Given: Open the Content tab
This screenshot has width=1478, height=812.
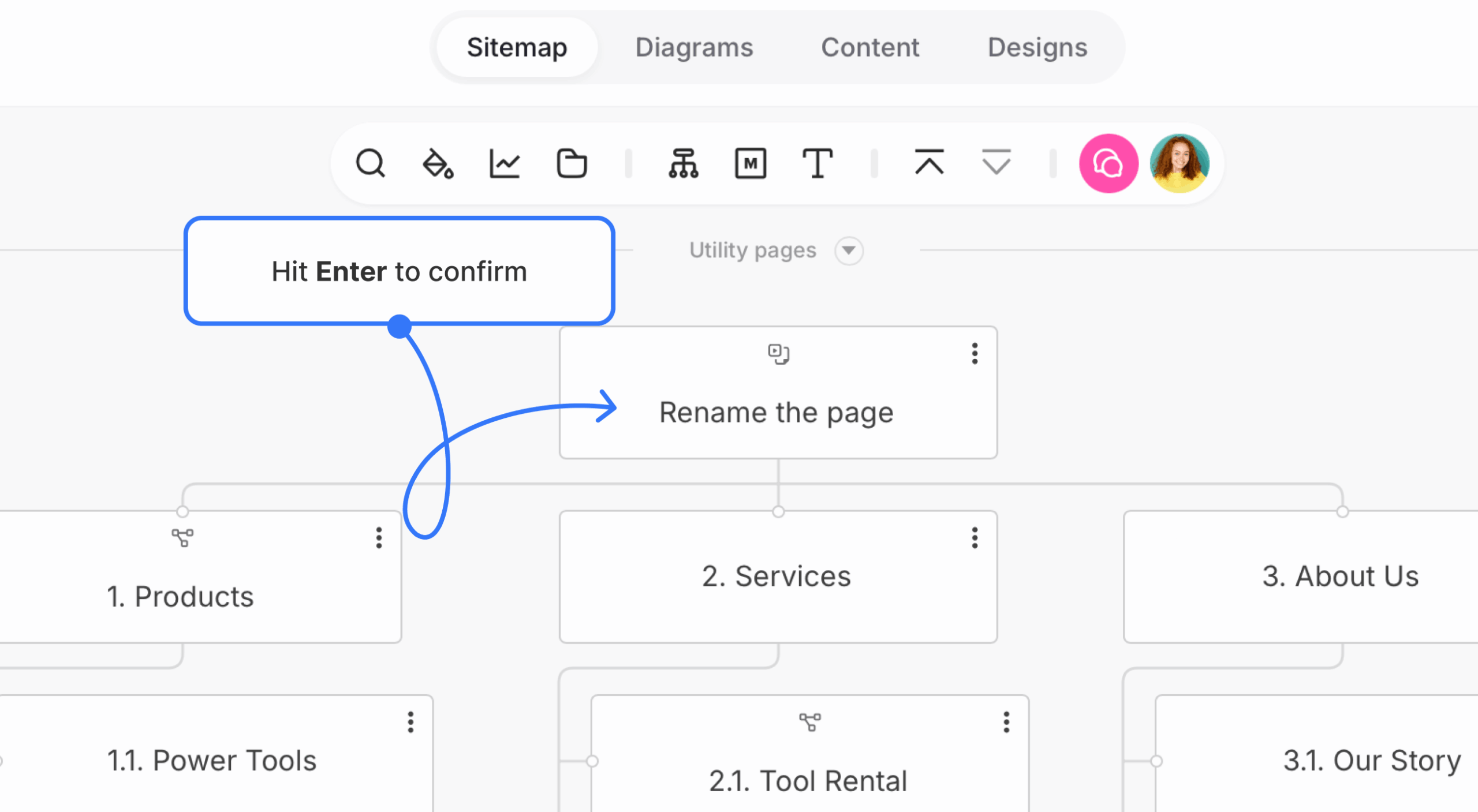Looking at the screenshot, I should pyautogui.click(x=870, y=47).
